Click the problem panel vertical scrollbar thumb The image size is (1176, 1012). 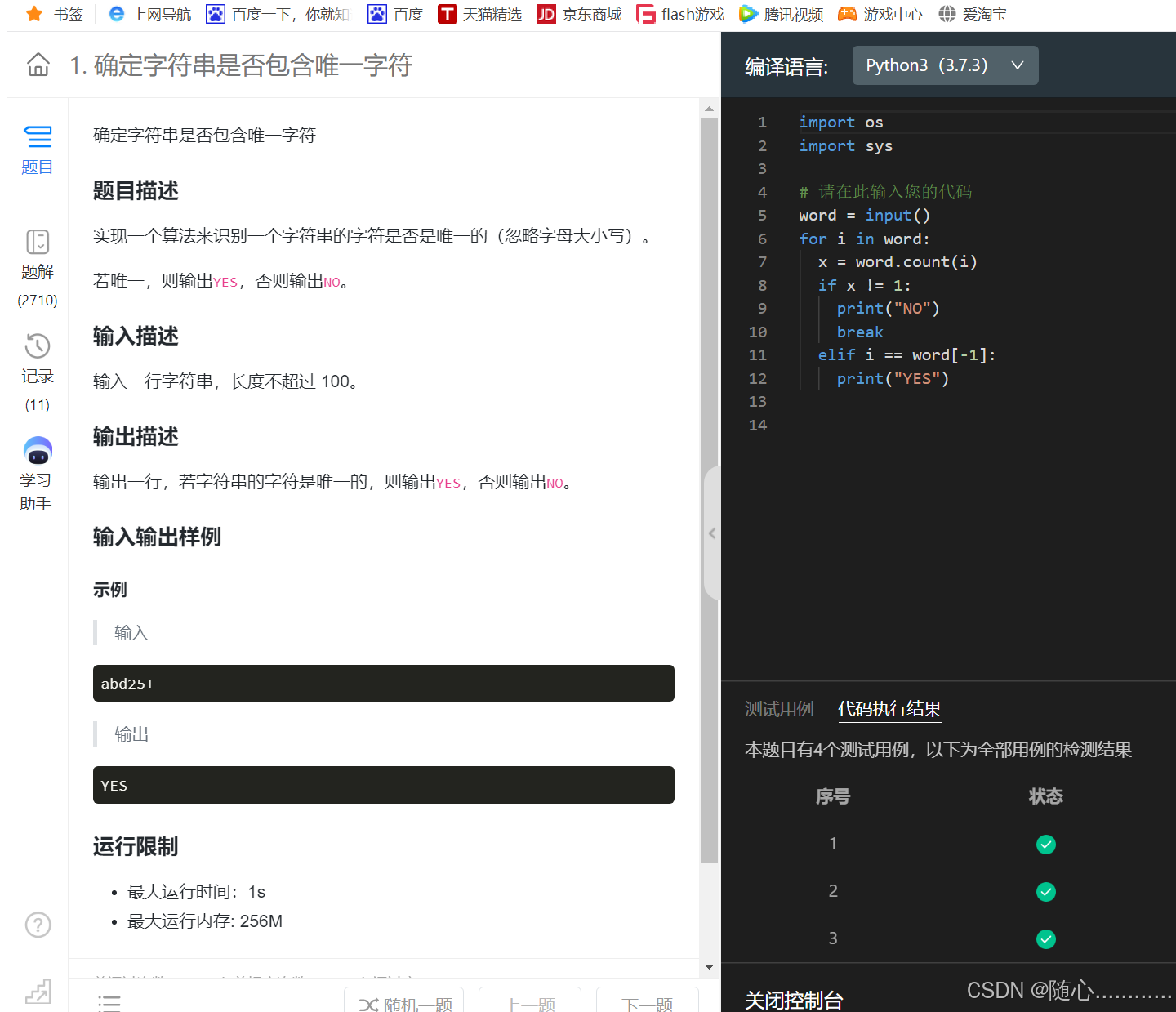(x=709, y=490)
